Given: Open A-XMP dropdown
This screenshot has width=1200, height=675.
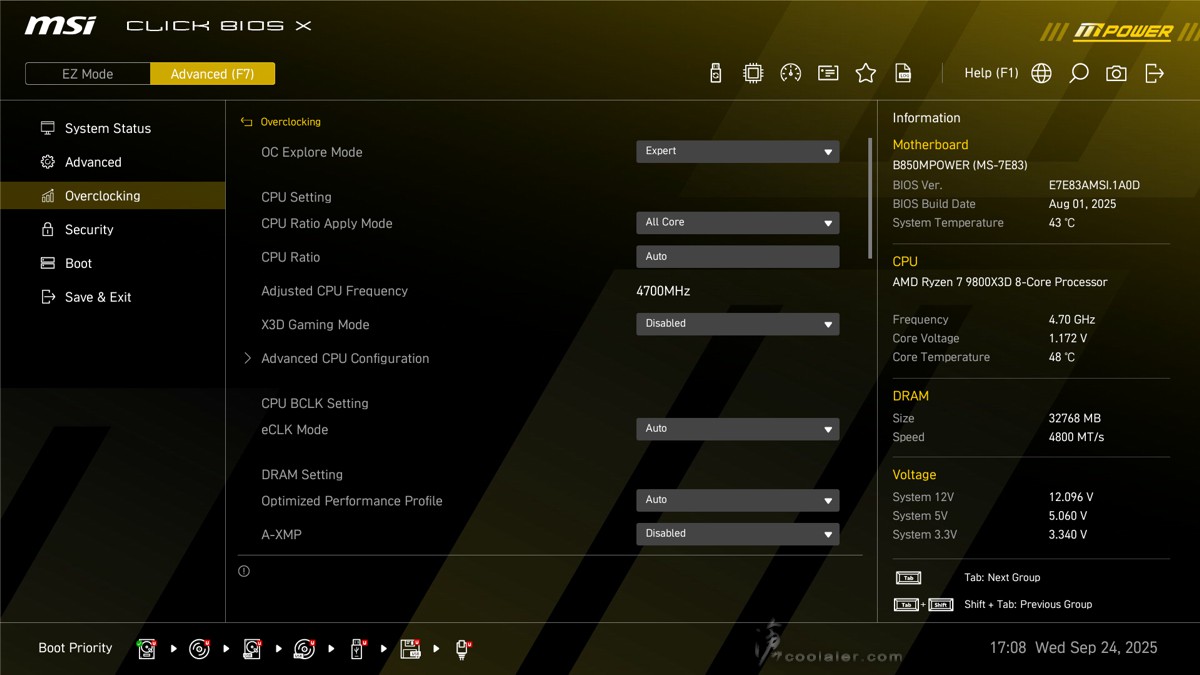Looking at the screenshot, I should click(738, 533).
